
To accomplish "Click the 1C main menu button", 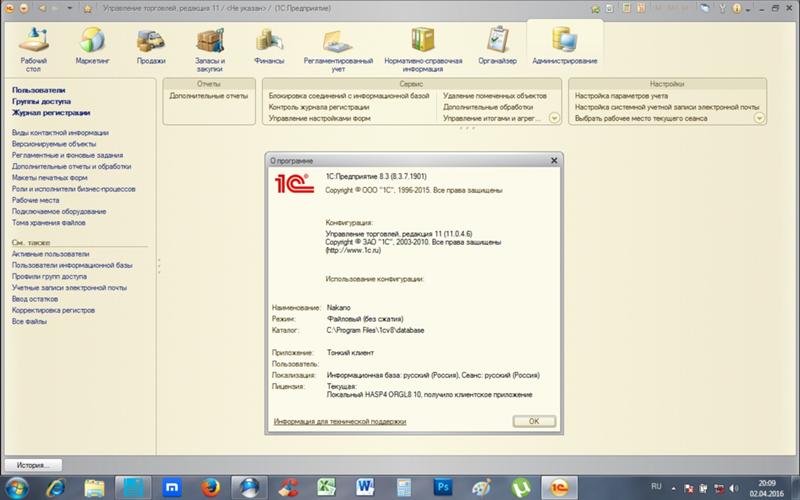I will tap(9, 8).
